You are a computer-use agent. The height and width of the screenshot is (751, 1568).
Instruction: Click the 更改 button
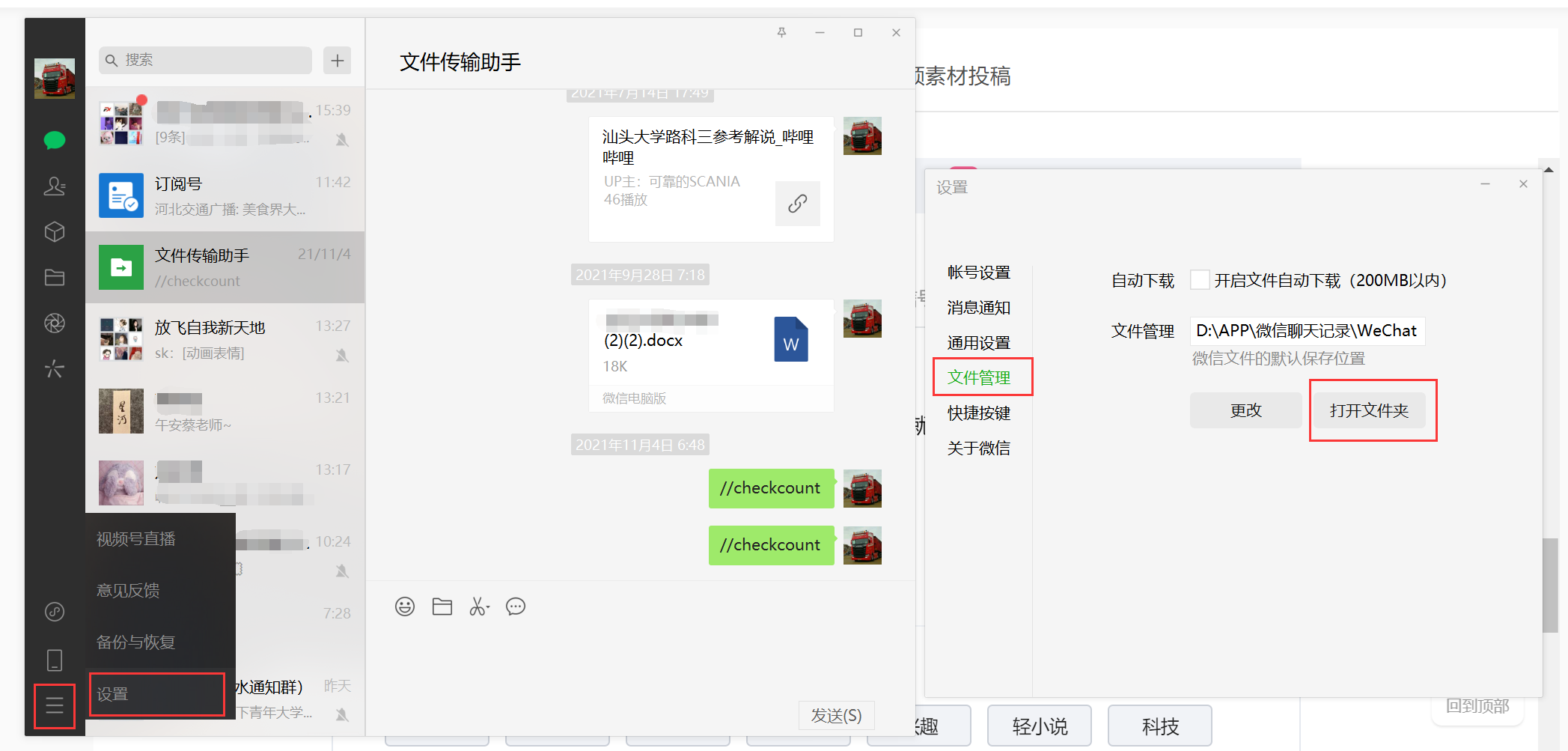tap(1245, 410)
